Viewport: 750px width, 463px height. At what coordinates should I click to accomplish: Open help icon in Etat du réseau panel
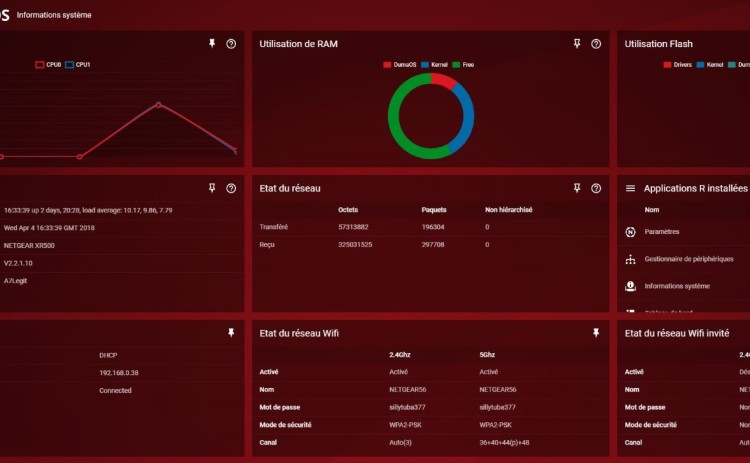click(596, 188)
